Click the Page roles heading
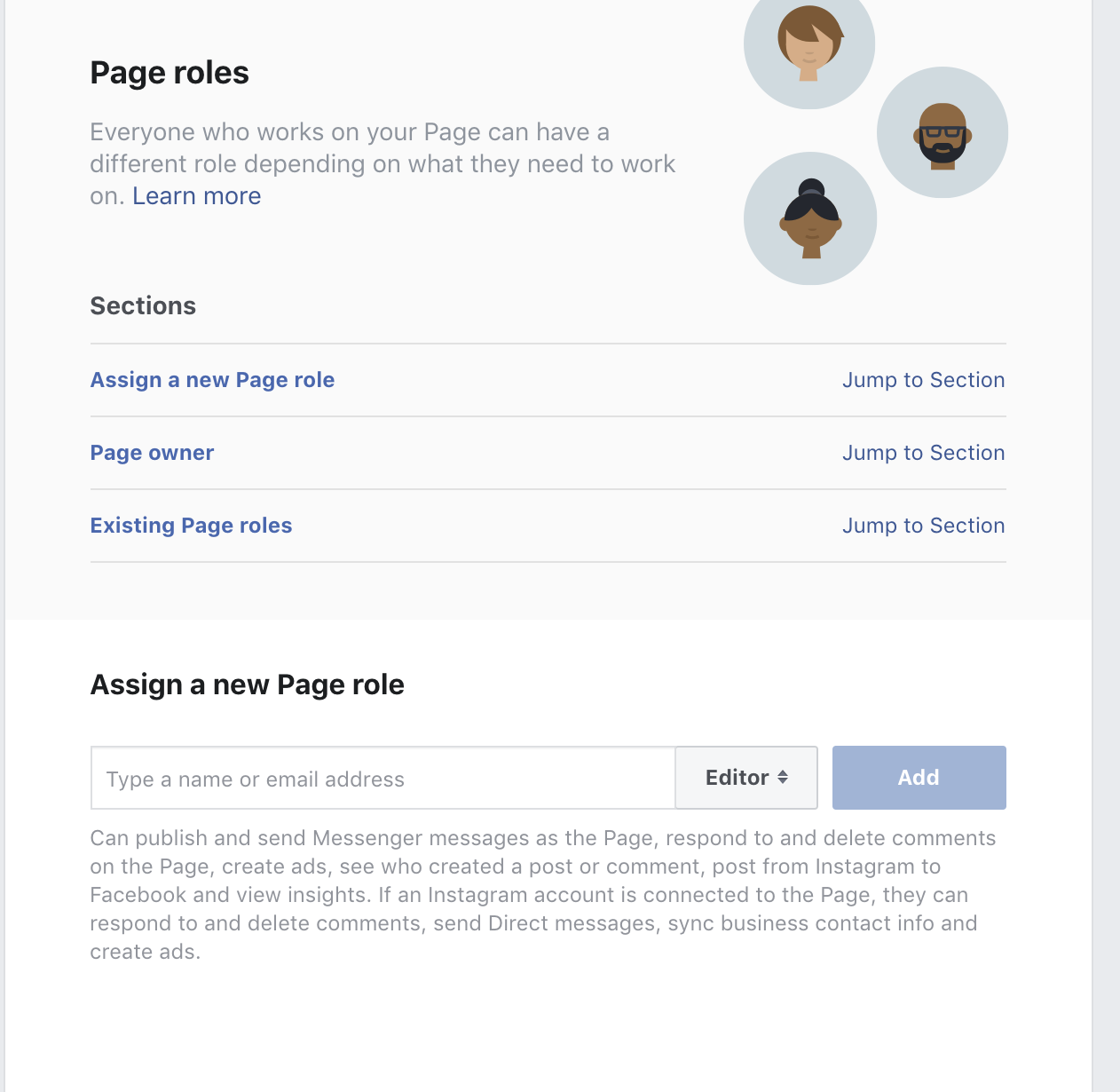This screenshot has width=1120, height=1092. [170, 73]
